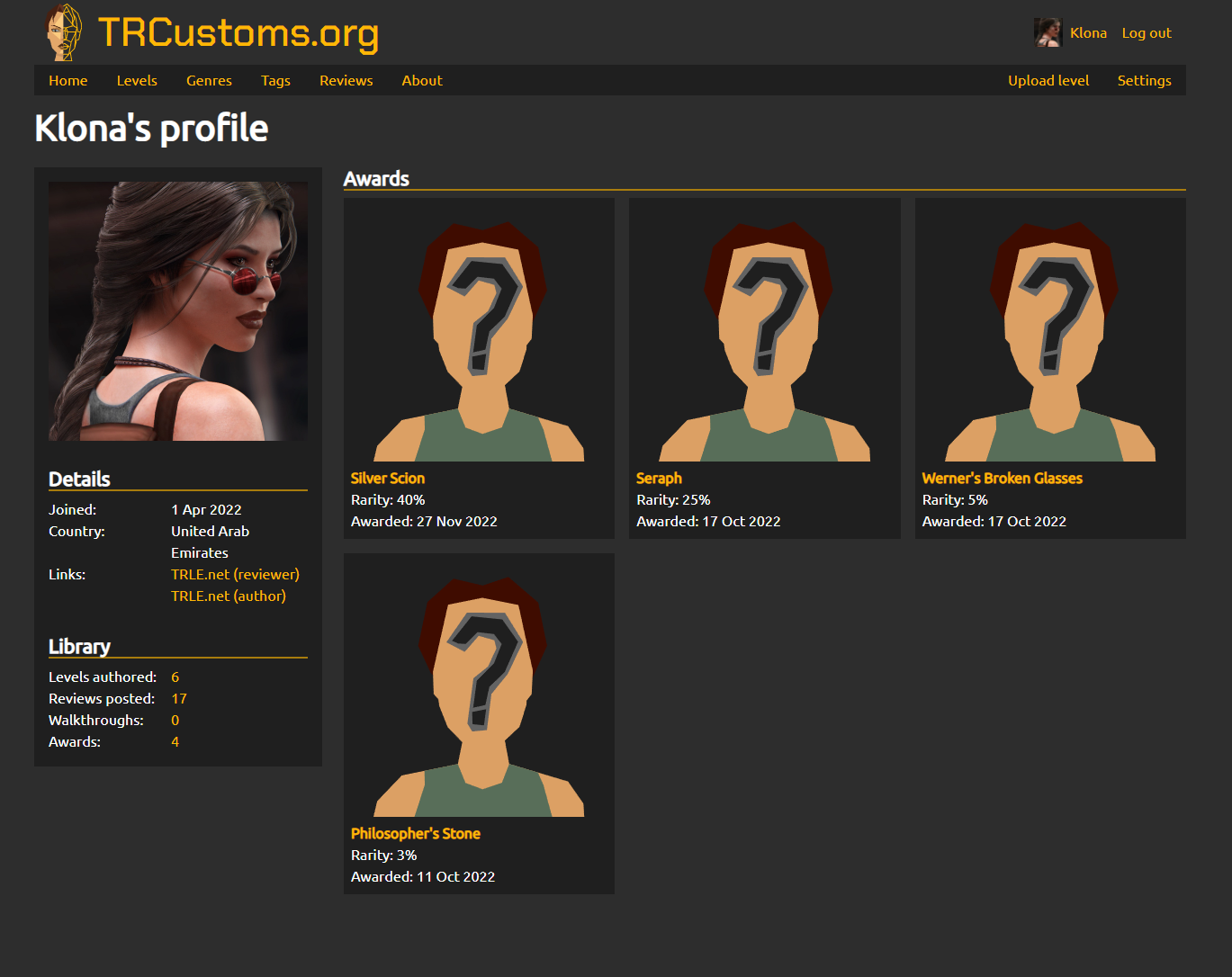The image size is (1232, 977).
Task: Switch to the Reviews section
Action: point(346,80)
